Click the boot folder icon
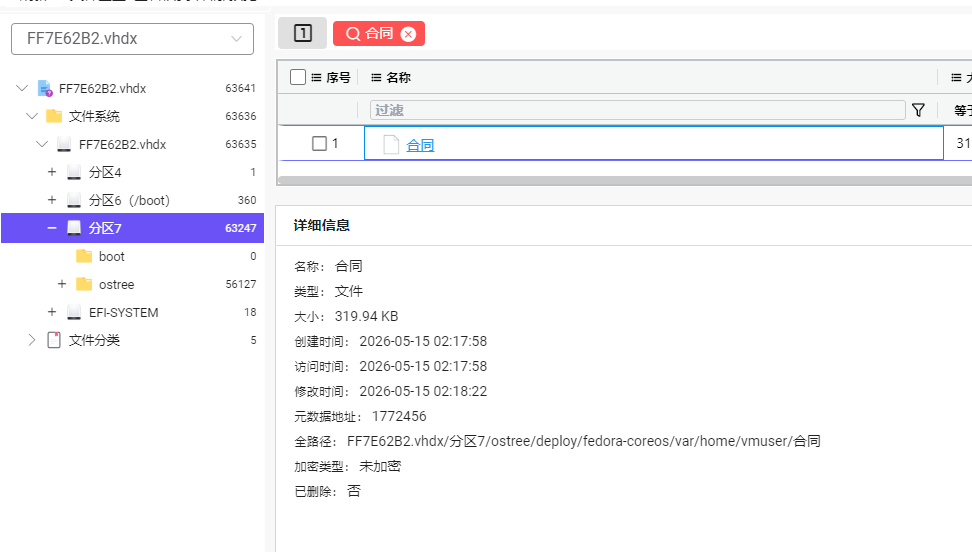The height and width of the screenshot is (552, 972). coord(84,256)
